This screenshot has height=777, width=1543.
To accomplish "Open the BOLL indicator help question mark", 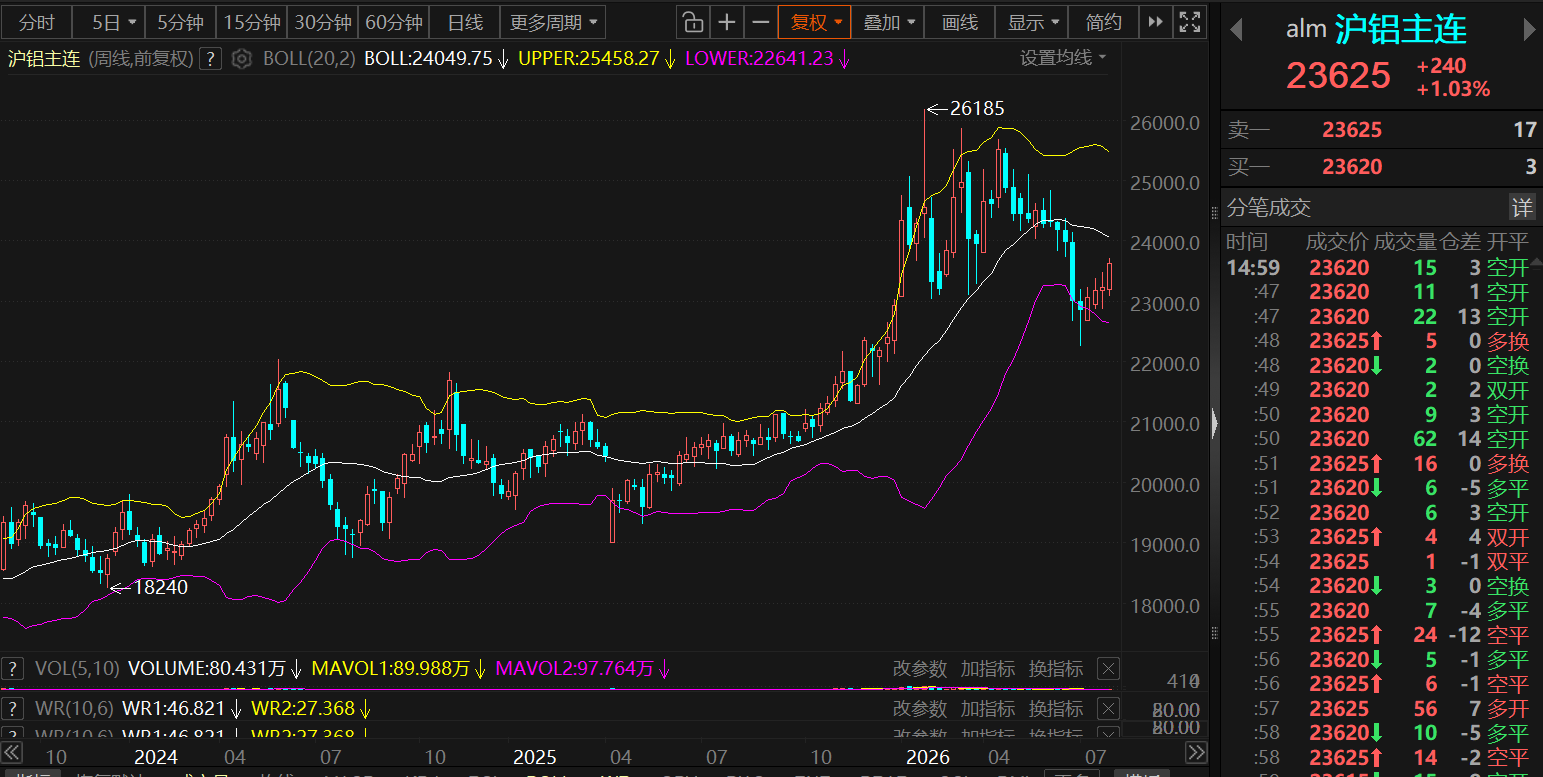I will click(x=210, y=59).
